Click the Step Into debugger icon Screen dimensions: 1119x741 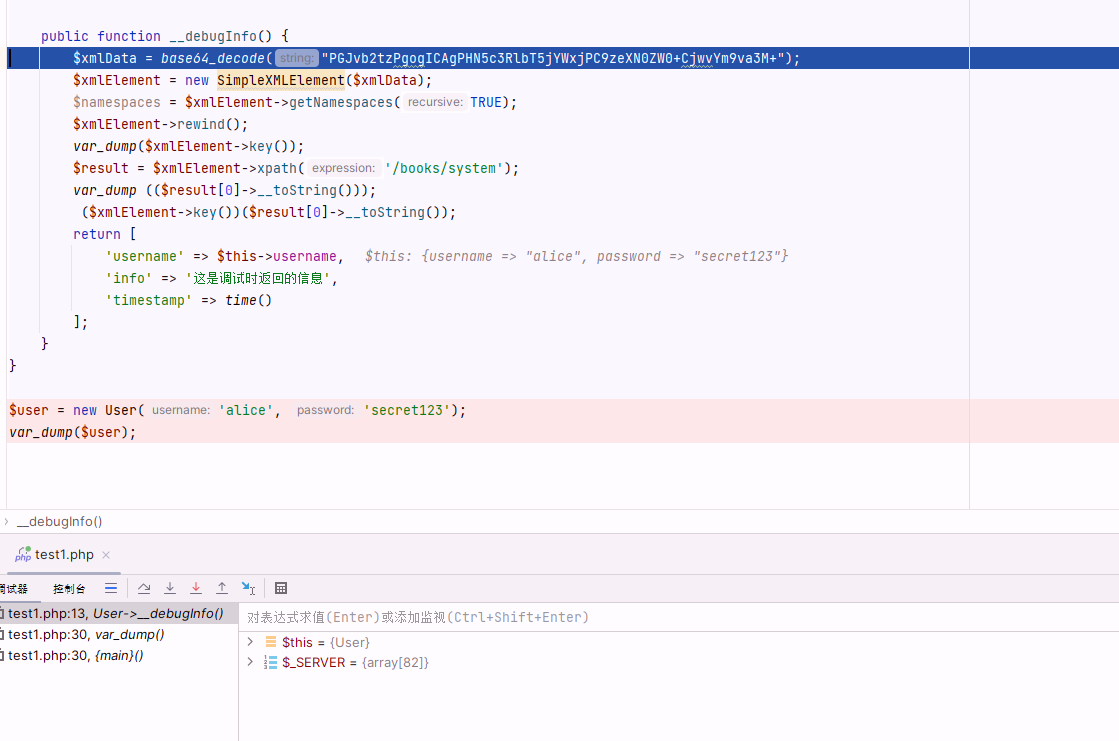170,588
